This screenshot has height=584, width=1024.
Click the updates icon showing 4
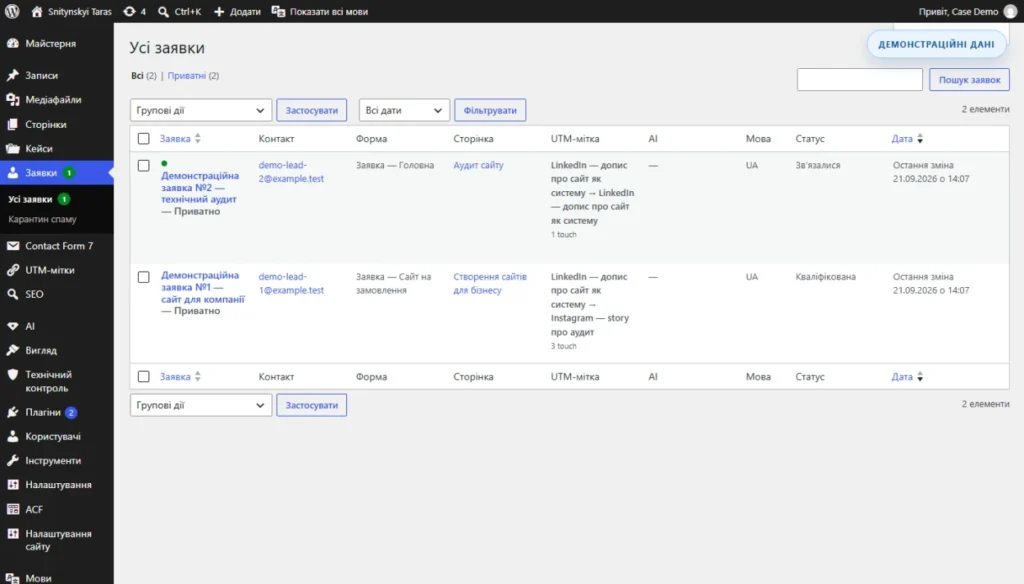coord(129,11)
